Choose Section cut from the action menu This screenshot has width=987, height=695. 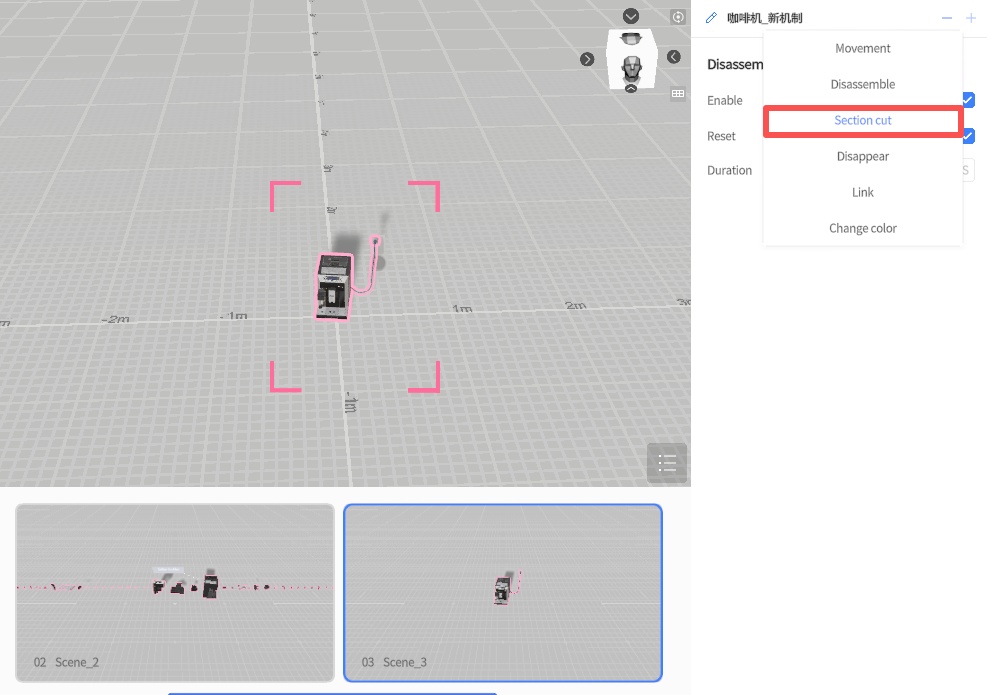[x=862, y=121]
